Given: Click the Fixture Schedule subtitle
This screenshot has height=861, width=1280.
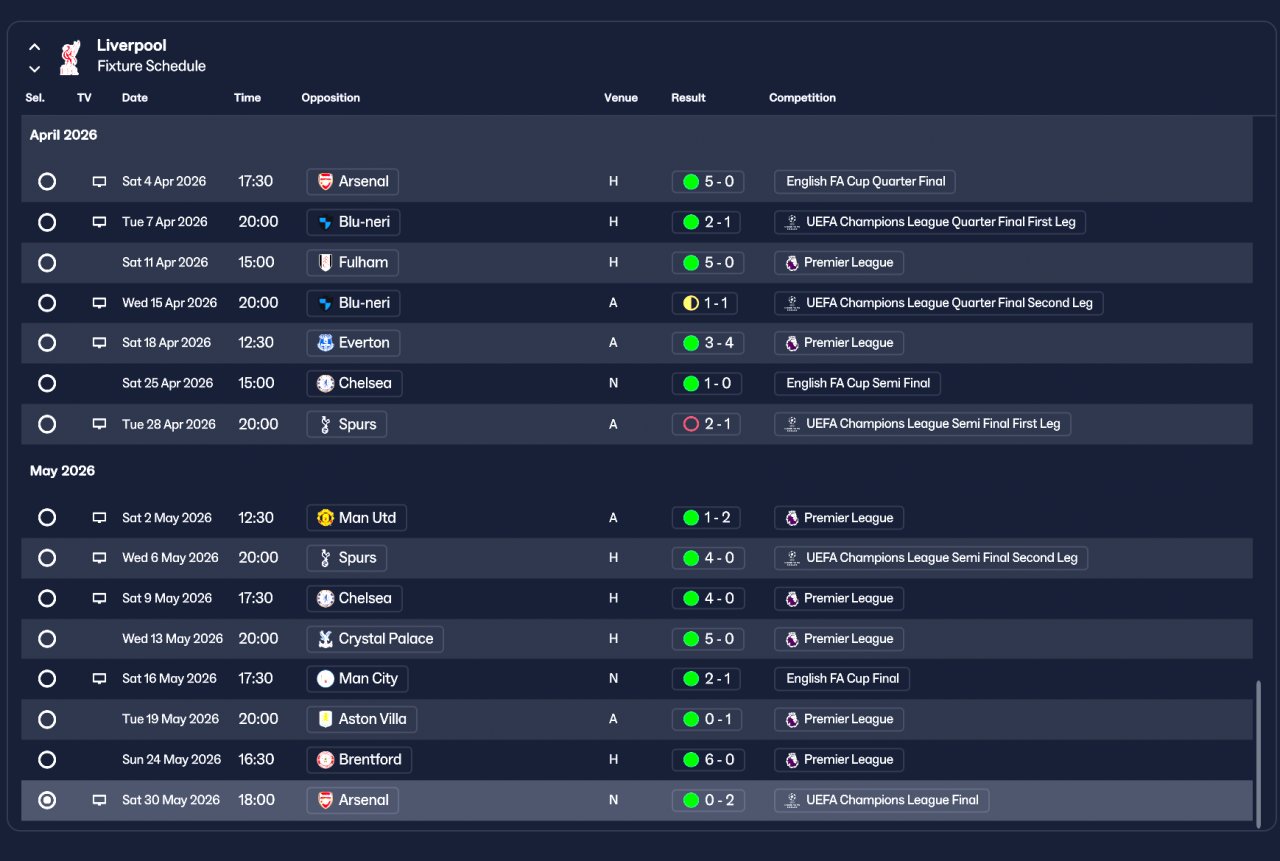Looking at the screenshot, I should (151, 67).
